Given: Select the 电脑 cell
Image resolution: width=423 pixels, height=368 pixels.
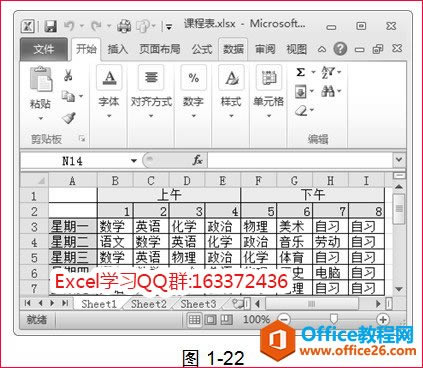Looking at the screenshot, I should tap(331, 273).
